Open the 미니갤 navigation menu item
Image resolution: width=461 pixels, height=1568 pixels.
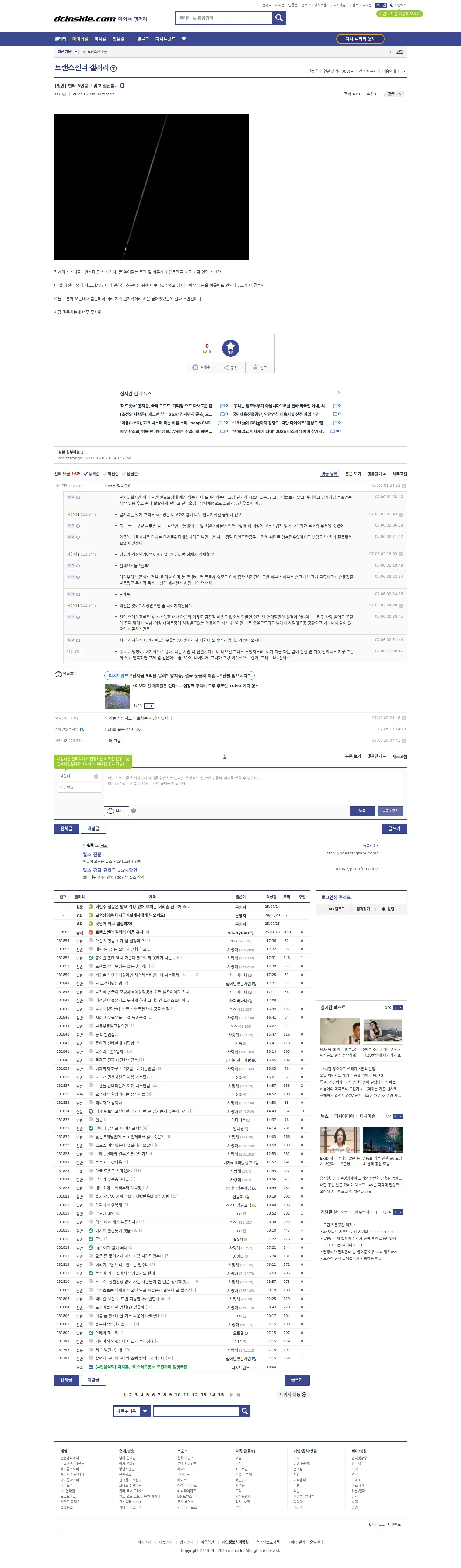coord(100,39)
